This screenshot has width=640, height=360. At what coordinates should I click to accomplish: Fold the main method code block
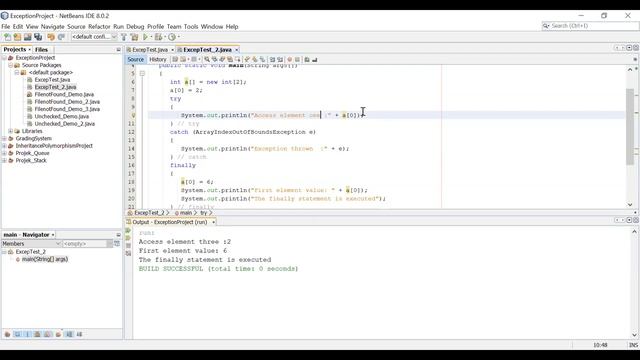coord(142,73)
